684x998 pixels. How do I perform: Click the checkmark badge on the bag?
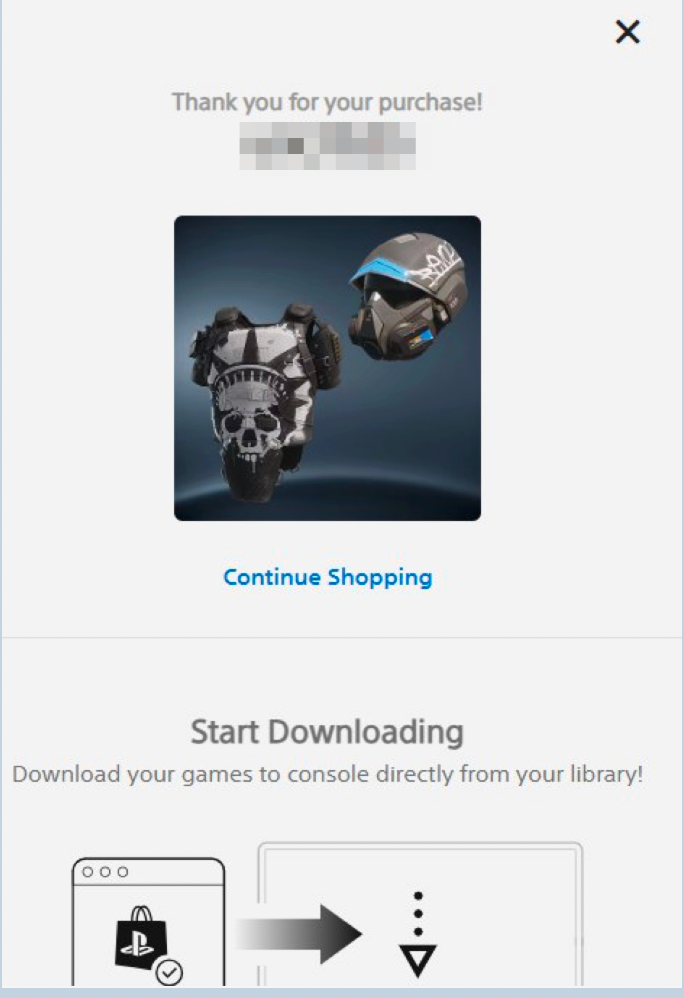point(169,972)
